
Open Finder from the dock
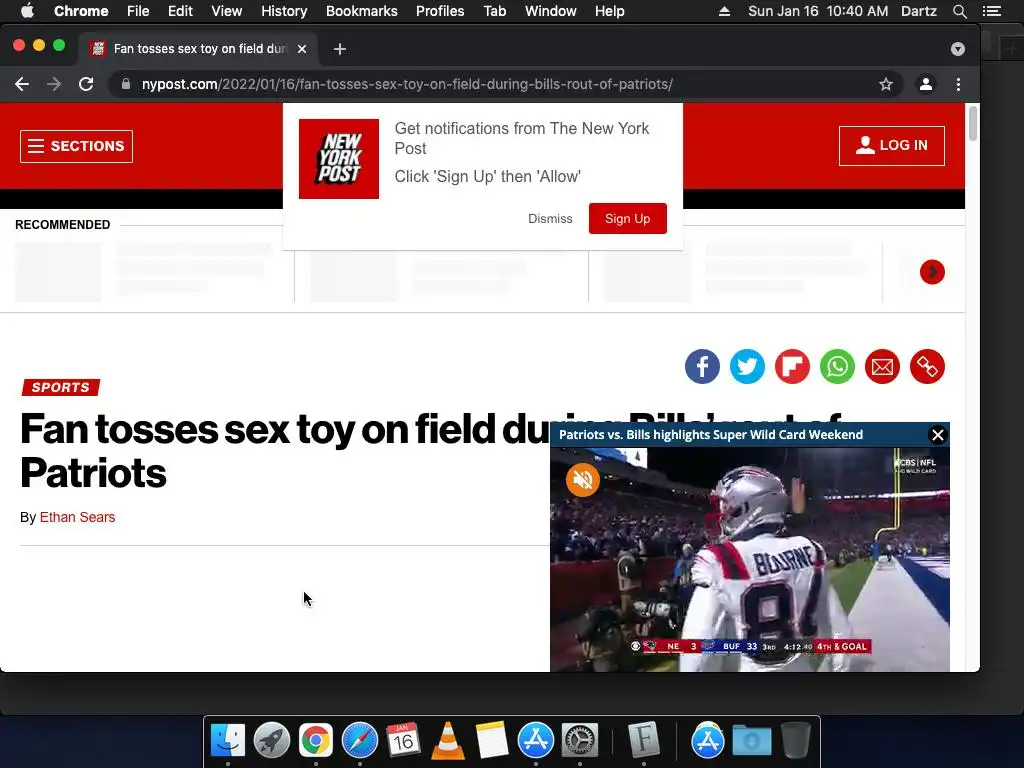click(x=228, y=741)
